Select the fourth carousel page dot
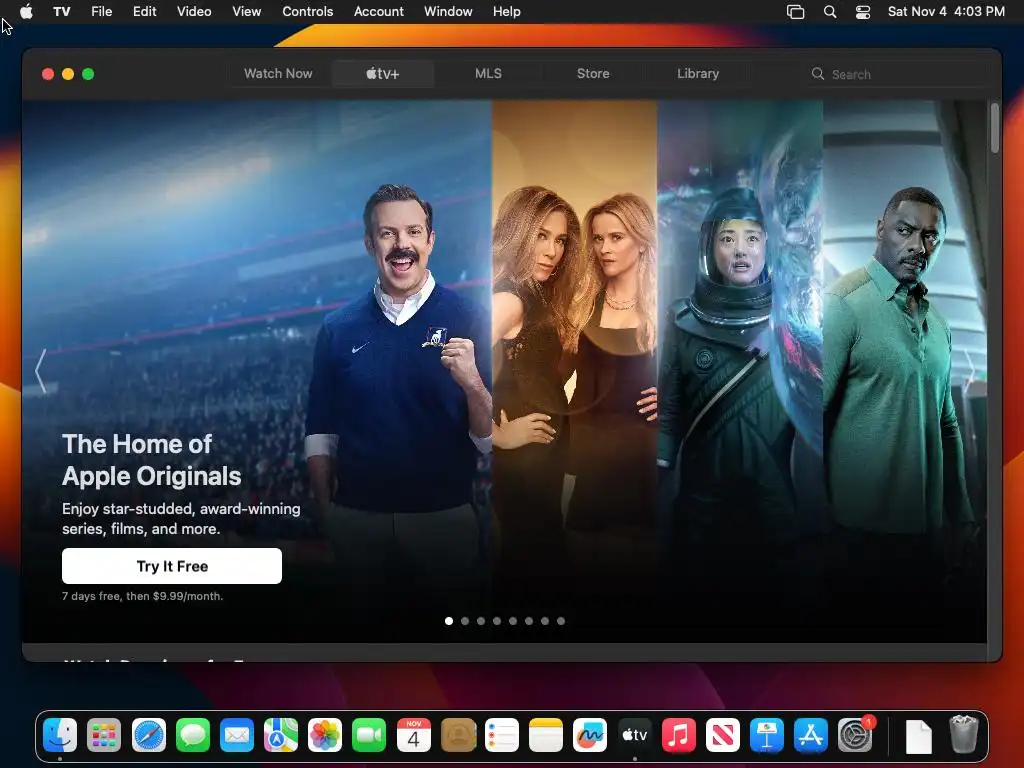 coord(497,621)
